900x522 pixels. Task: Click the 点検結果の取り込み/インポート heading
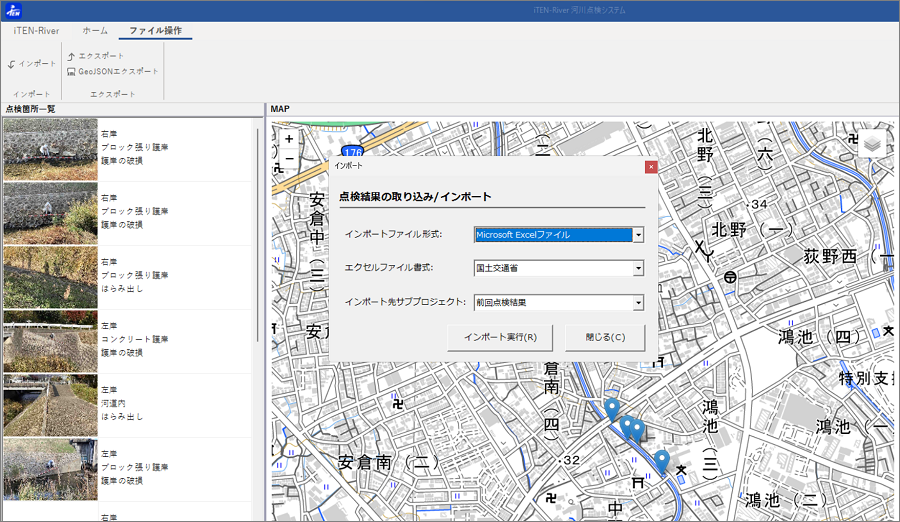(x=415, y=196)
